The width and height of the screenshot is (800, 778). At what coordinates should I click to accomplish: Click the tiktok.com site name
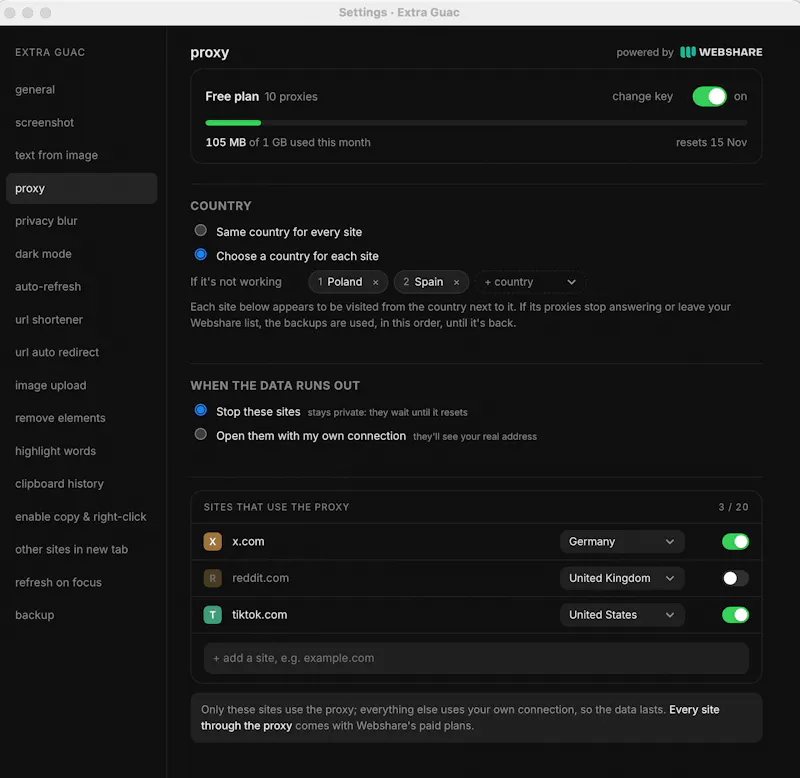tap(260, 615)
